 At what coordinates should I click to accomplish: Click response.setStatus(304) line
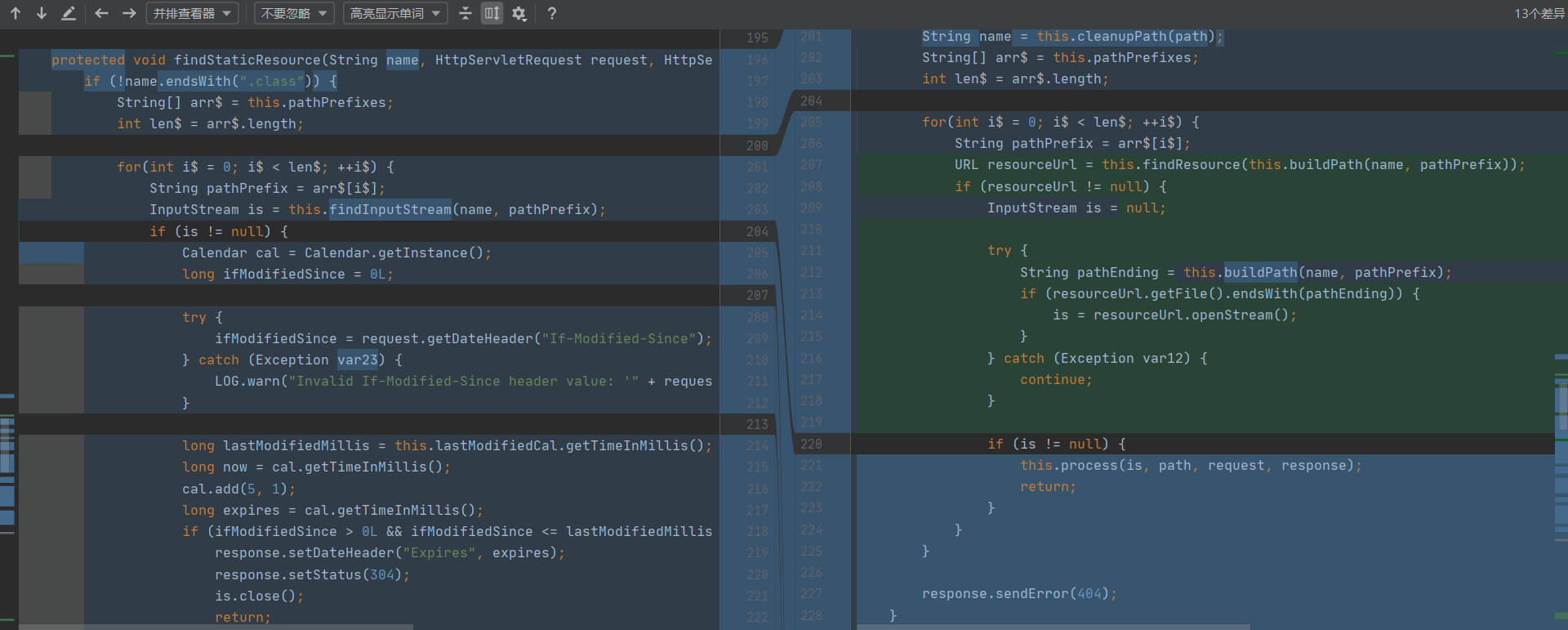(312, 574)
